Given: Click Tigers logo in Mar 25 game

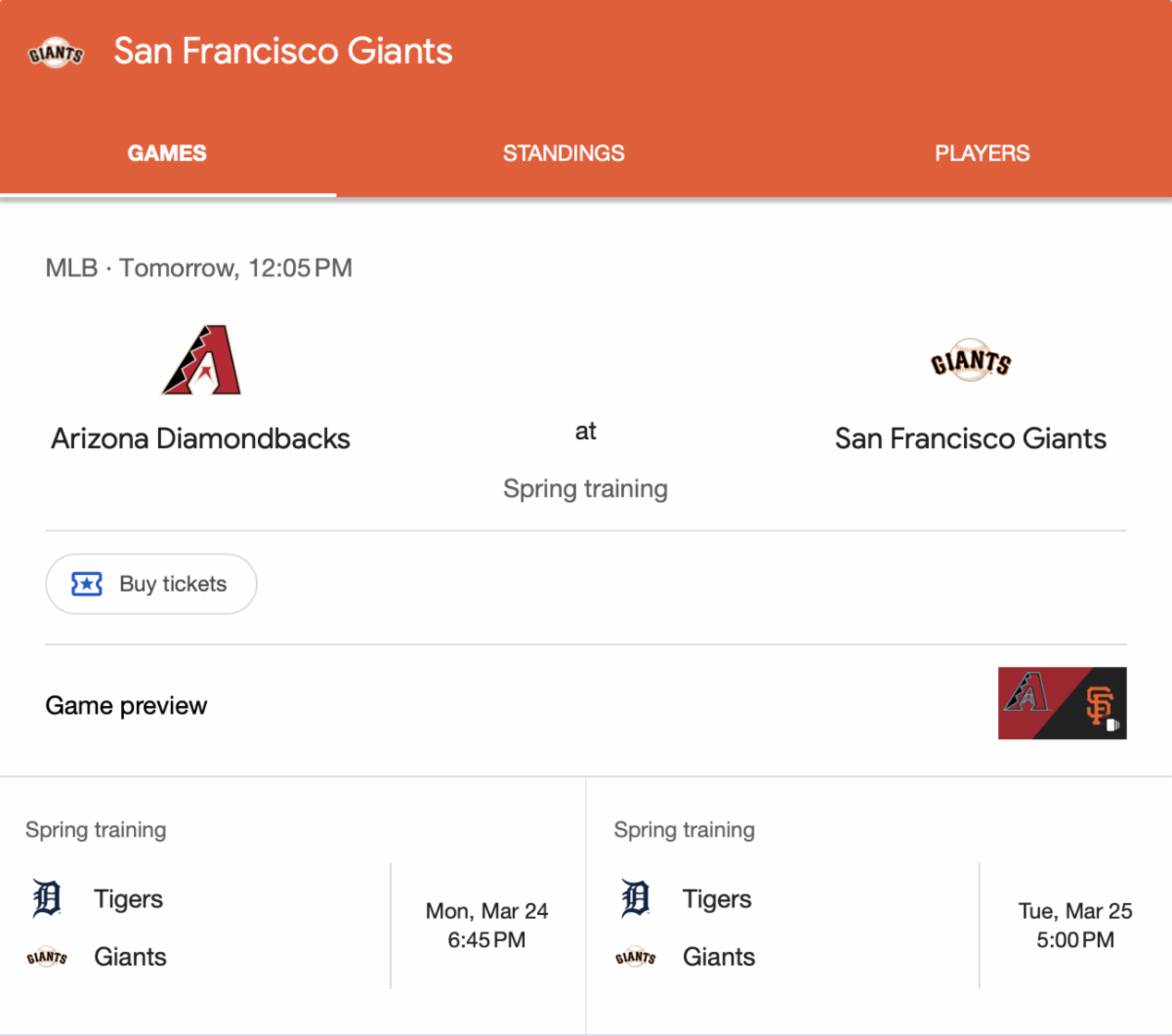Looking at the screenshot, I should [636, 898].
